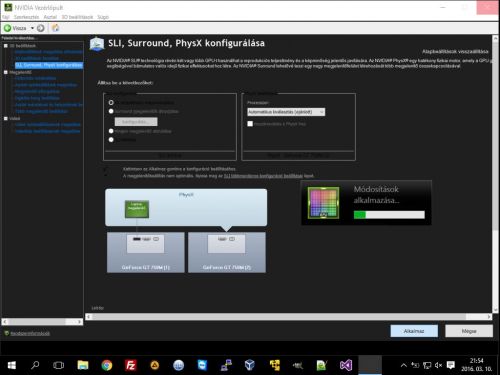Screen dimensions: 500x375
Task: Open the Asztal menu
Action: point(50,17)
